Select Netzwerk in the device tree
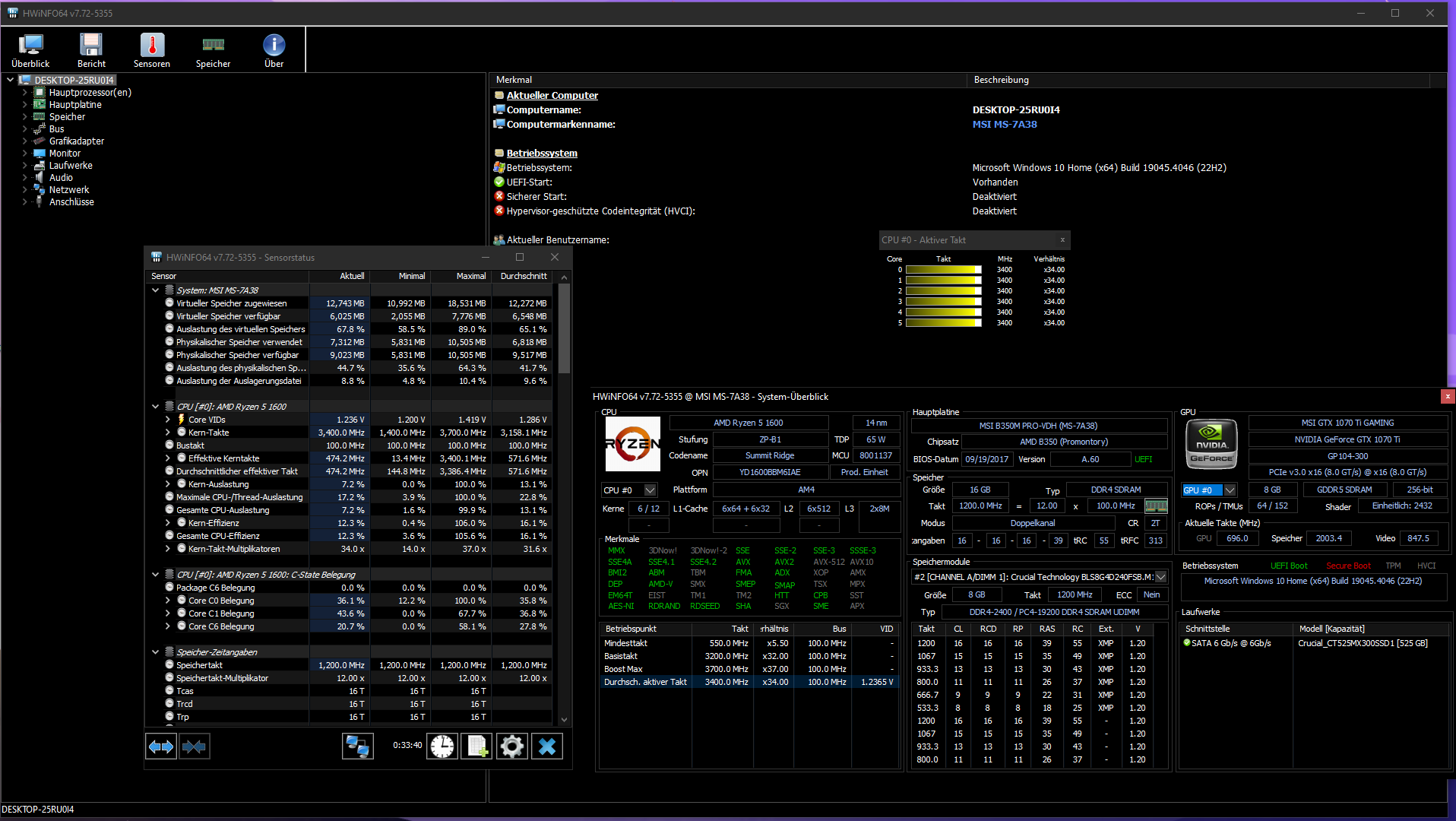The width and height of the screenshot is (1456, 821). (69, 189)
